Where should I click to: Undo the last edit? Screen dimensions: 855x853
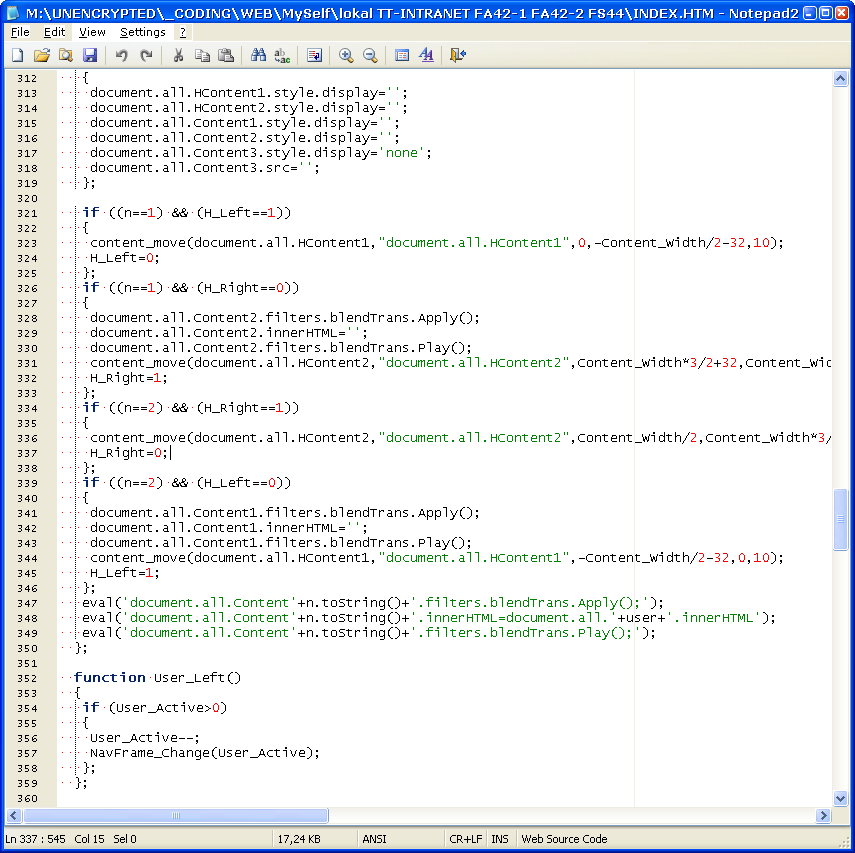point(122,55)
